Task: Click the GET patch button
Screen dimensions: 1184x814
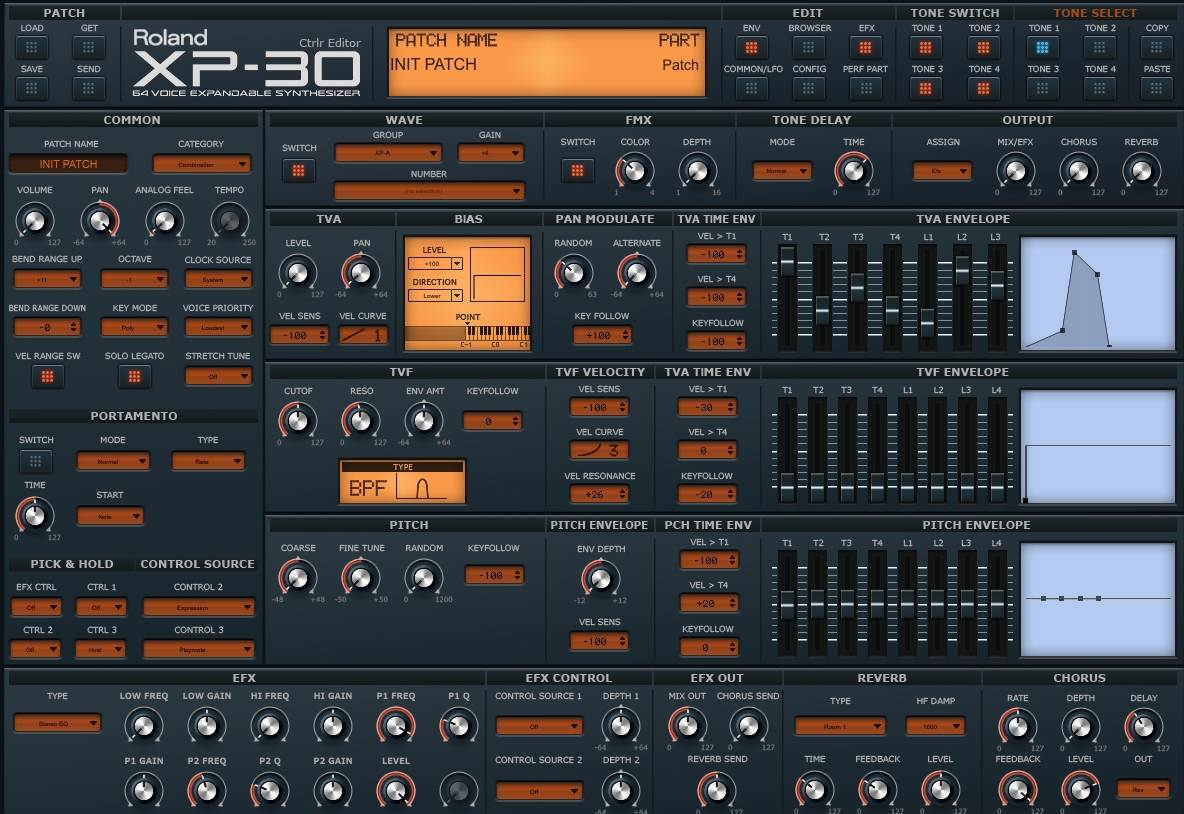Action: [88, 48]
